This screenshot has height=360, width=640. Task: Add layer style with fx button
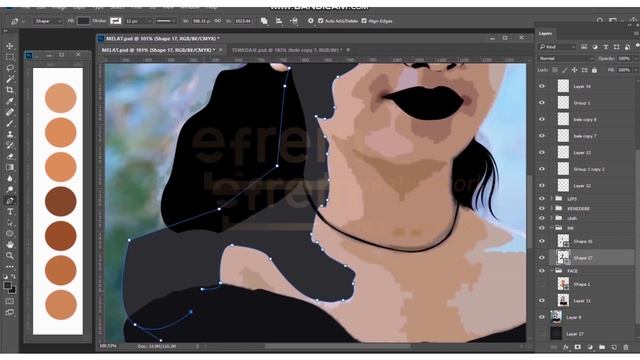click(566, 347)
